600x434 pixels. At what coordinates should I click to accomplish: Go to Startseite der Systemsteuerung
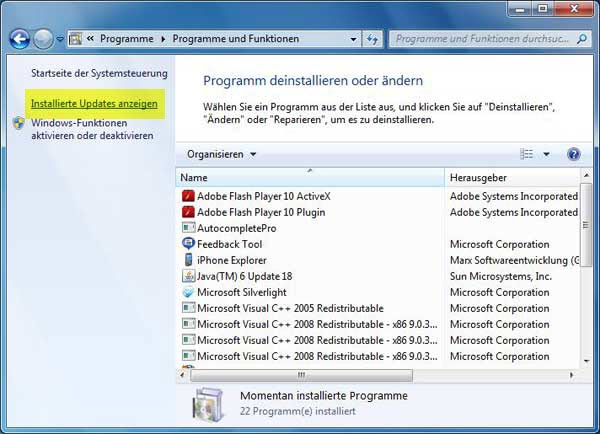[x=99, y=74]
